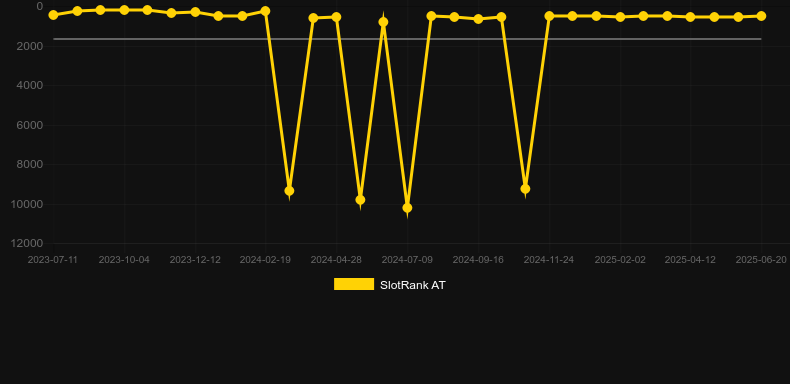Image resolution: width=790 pixels, height=384 pixels.
Task: Select the data point above 2023-10-04
Action: point(124,10)
